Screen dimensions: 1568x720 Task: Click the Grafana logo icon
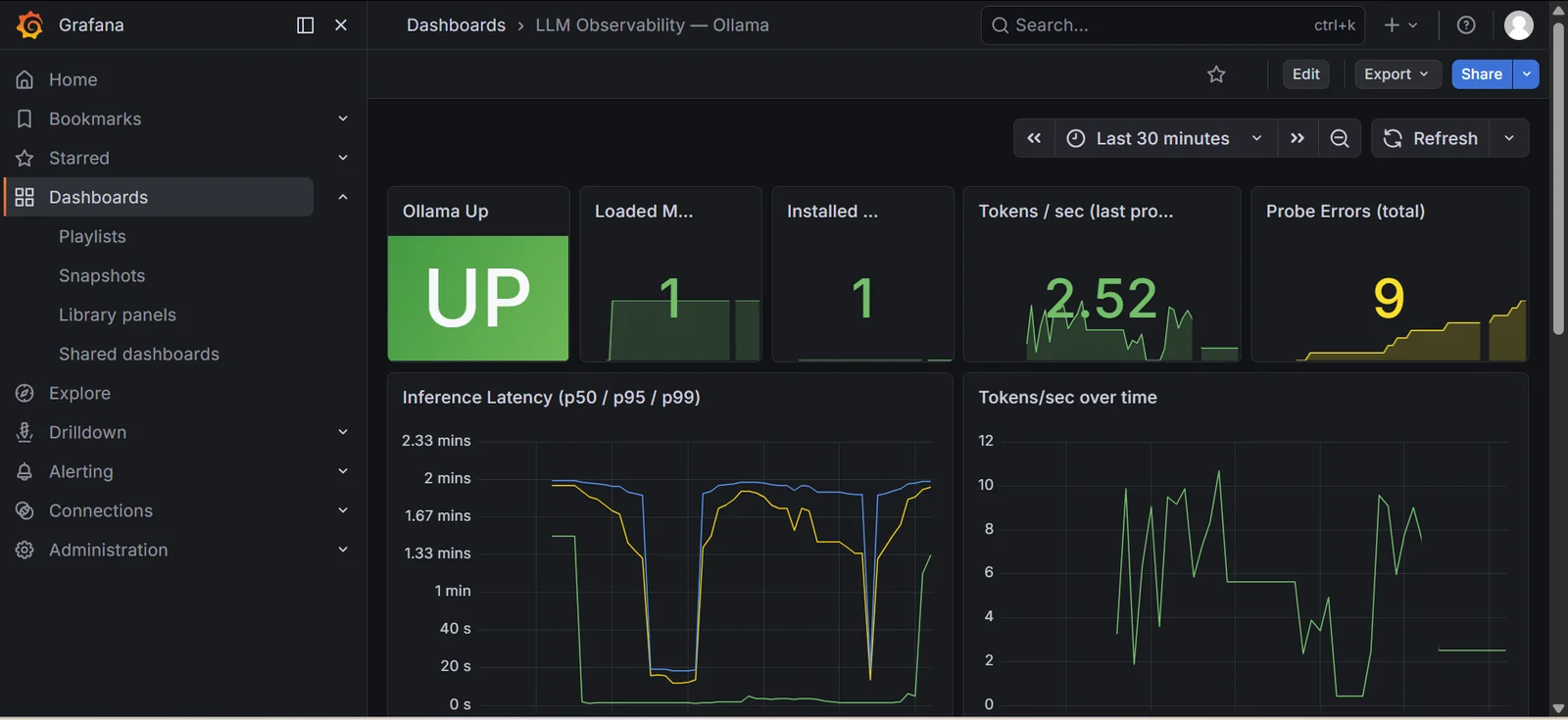click(29, 24)
